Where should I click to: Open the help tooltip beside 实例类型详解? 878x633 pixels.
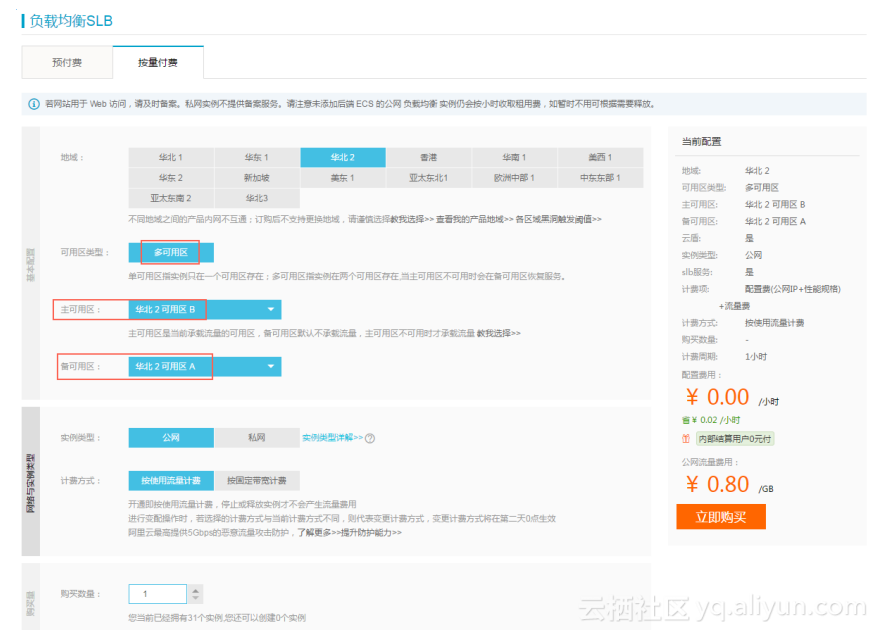pyautogui.click(x=371, y=438)
